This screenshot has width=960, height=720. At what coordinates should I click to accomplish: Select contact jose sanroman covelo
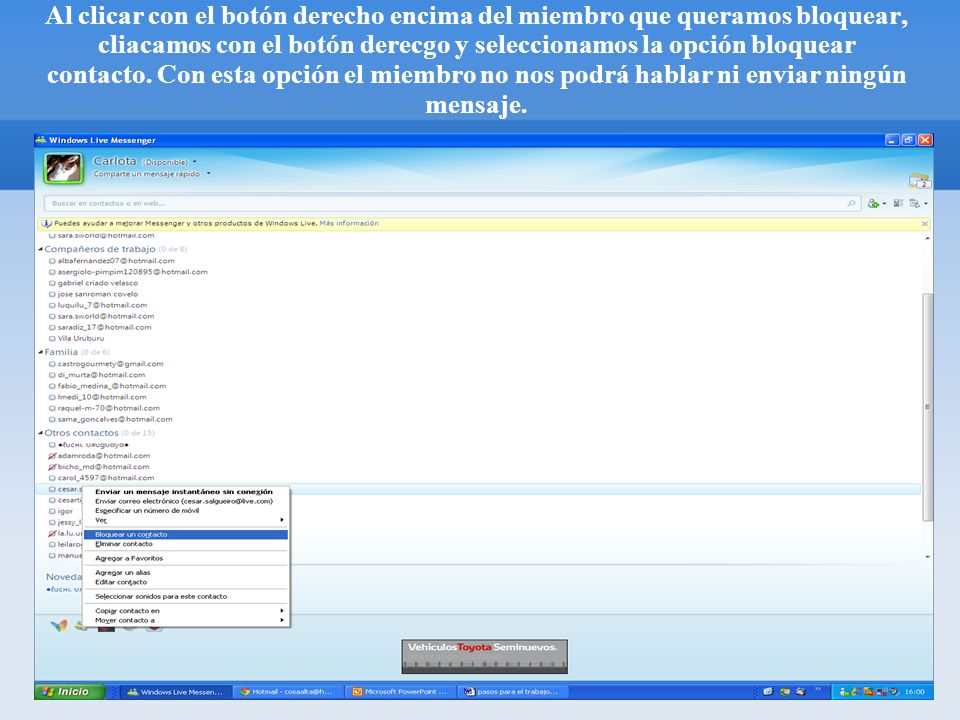97,294
